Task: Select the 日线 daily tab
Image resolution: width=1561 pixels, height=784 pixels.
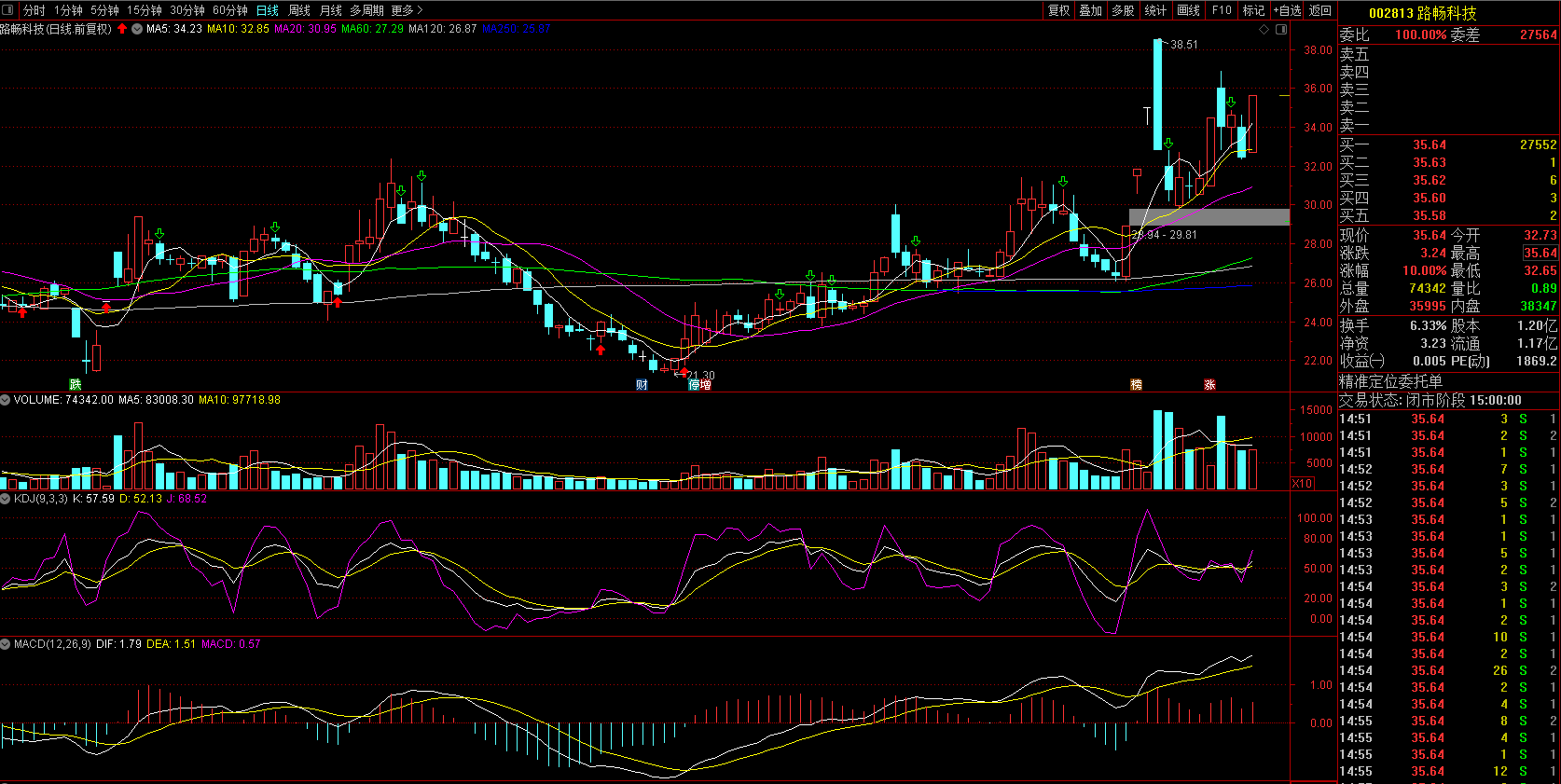Action: [268, 10]
